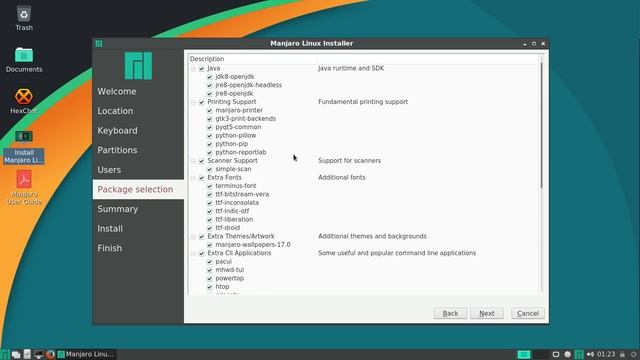The image size is (640, 360).
Task: Toggle the Printing Support group checkbox
Action: coord(202,102)
